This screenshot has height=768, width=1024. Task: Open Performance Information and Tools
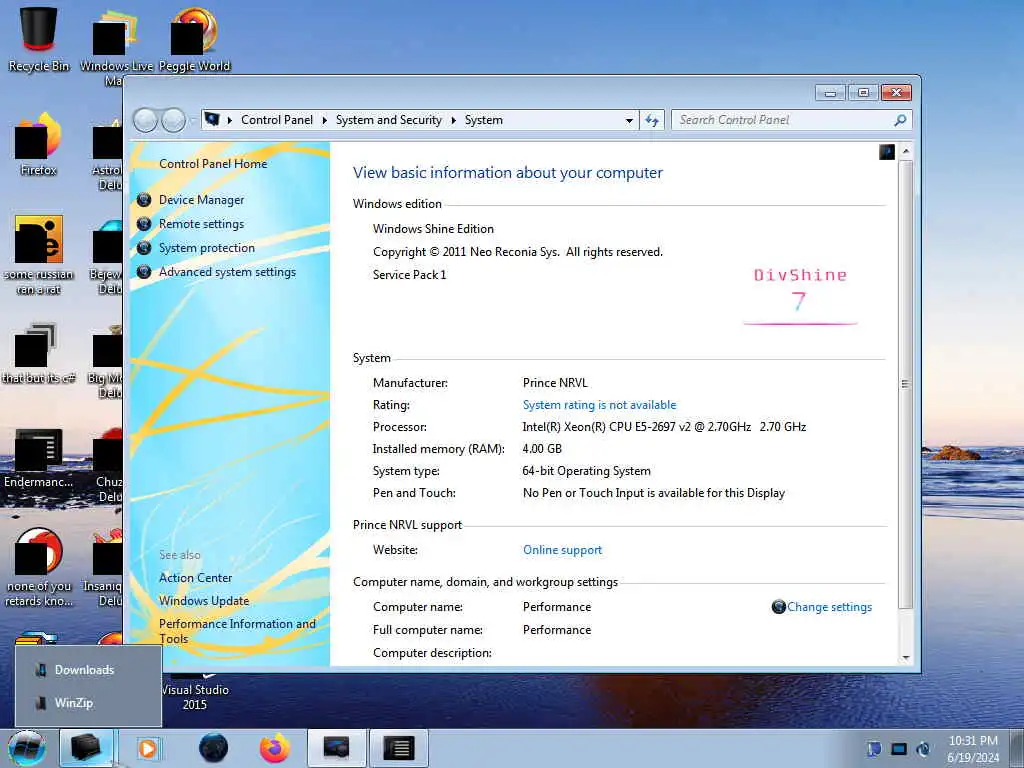tap(237, 631)
